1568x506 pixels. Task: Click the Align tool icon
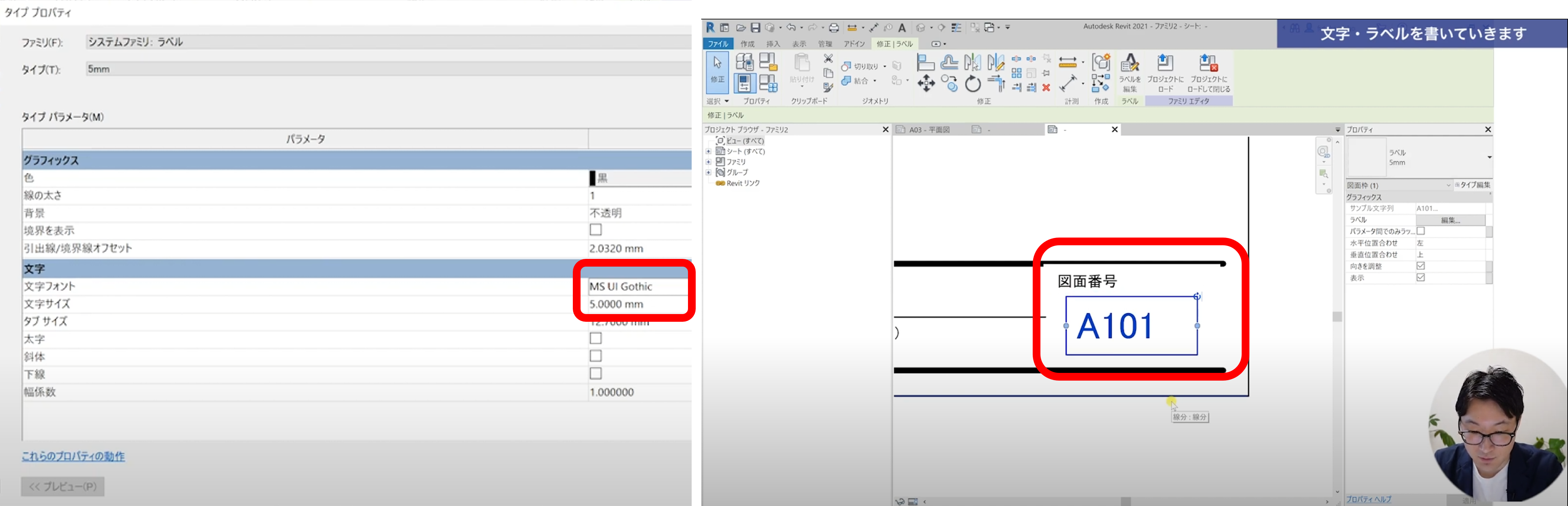pos(925,63)
